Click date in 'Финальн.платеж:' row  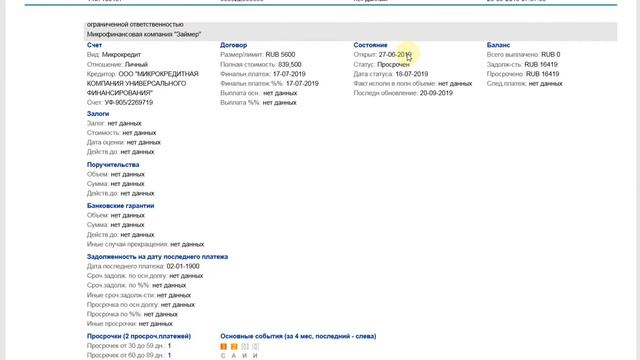tap(289, 74)
